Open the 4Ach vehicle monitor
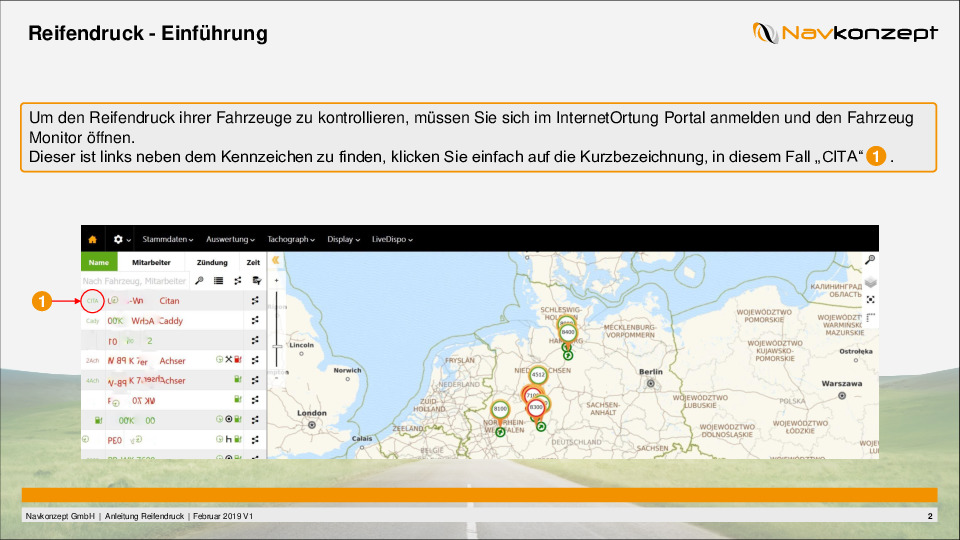The width and height of the screenshot is (960, 540). (x=92, y=380)
